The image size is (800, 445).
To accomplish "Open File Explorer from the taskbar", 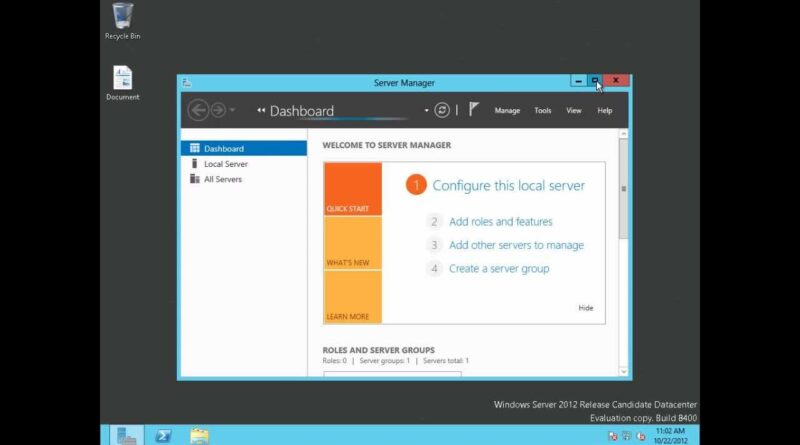I will coord(199,436).
